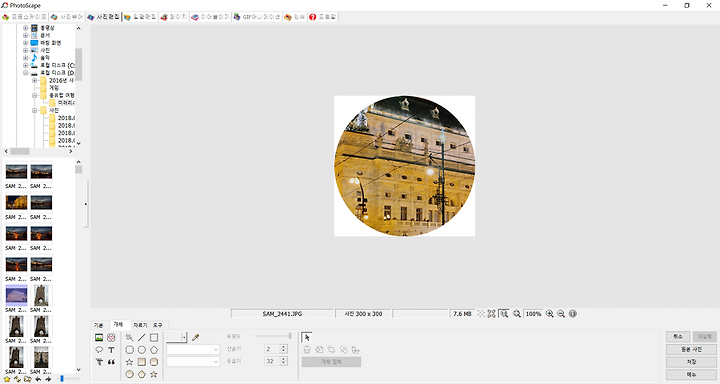Expand the music folder node
Screen dimensions: 720x384
26,58
